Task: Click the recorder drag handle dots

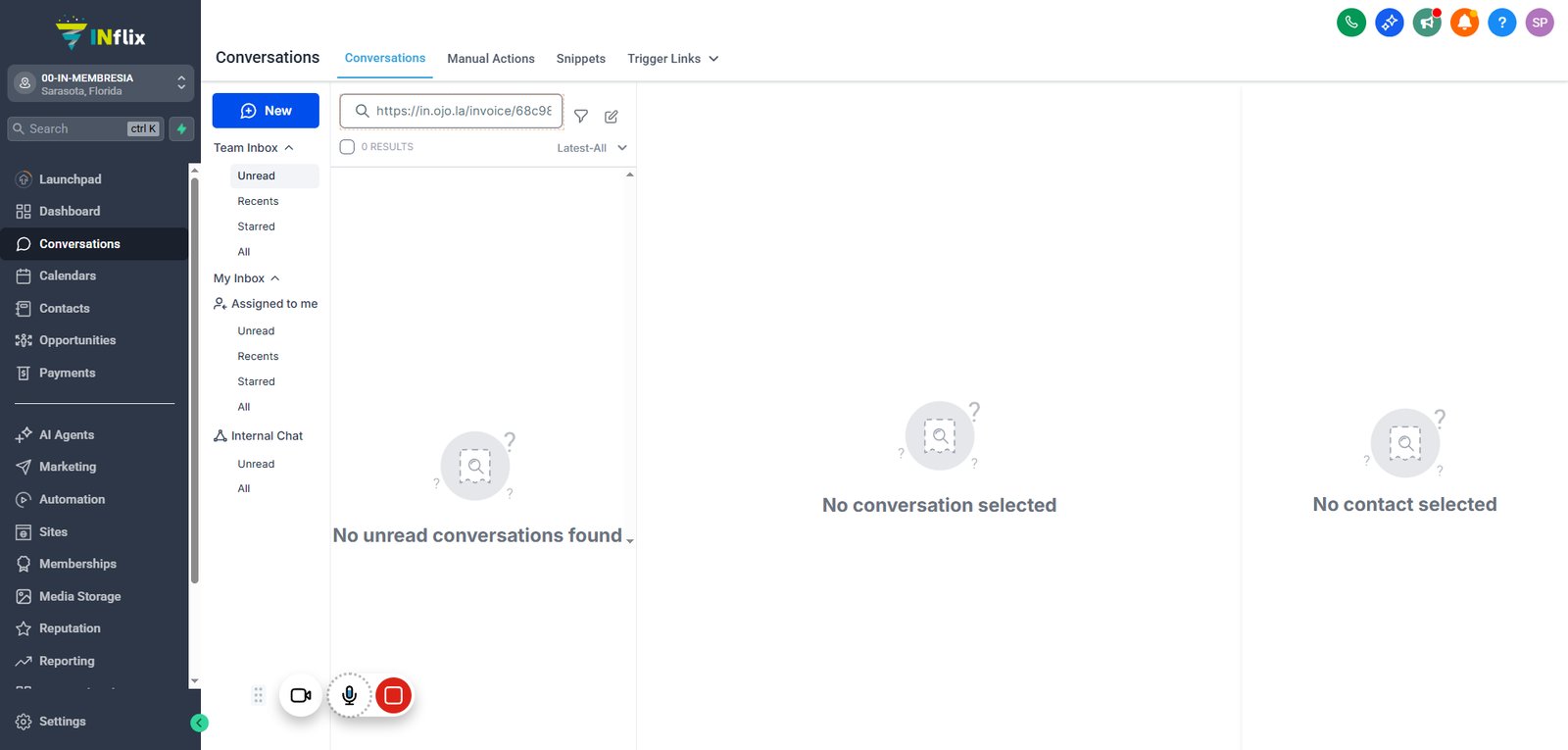Action: click(259, 695)
